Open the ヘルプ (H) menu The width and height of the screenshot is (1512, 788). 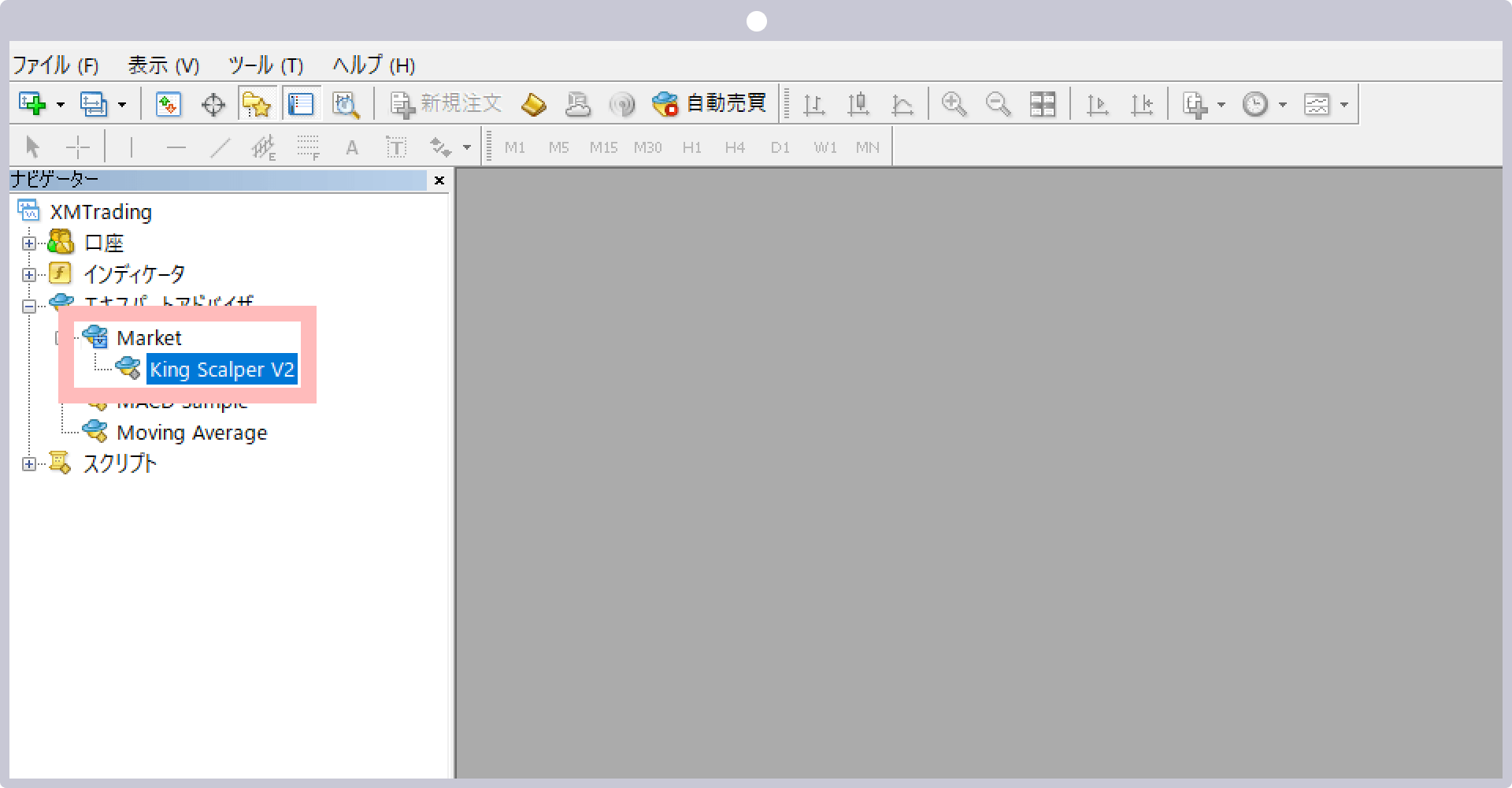[x=374, y=65]
